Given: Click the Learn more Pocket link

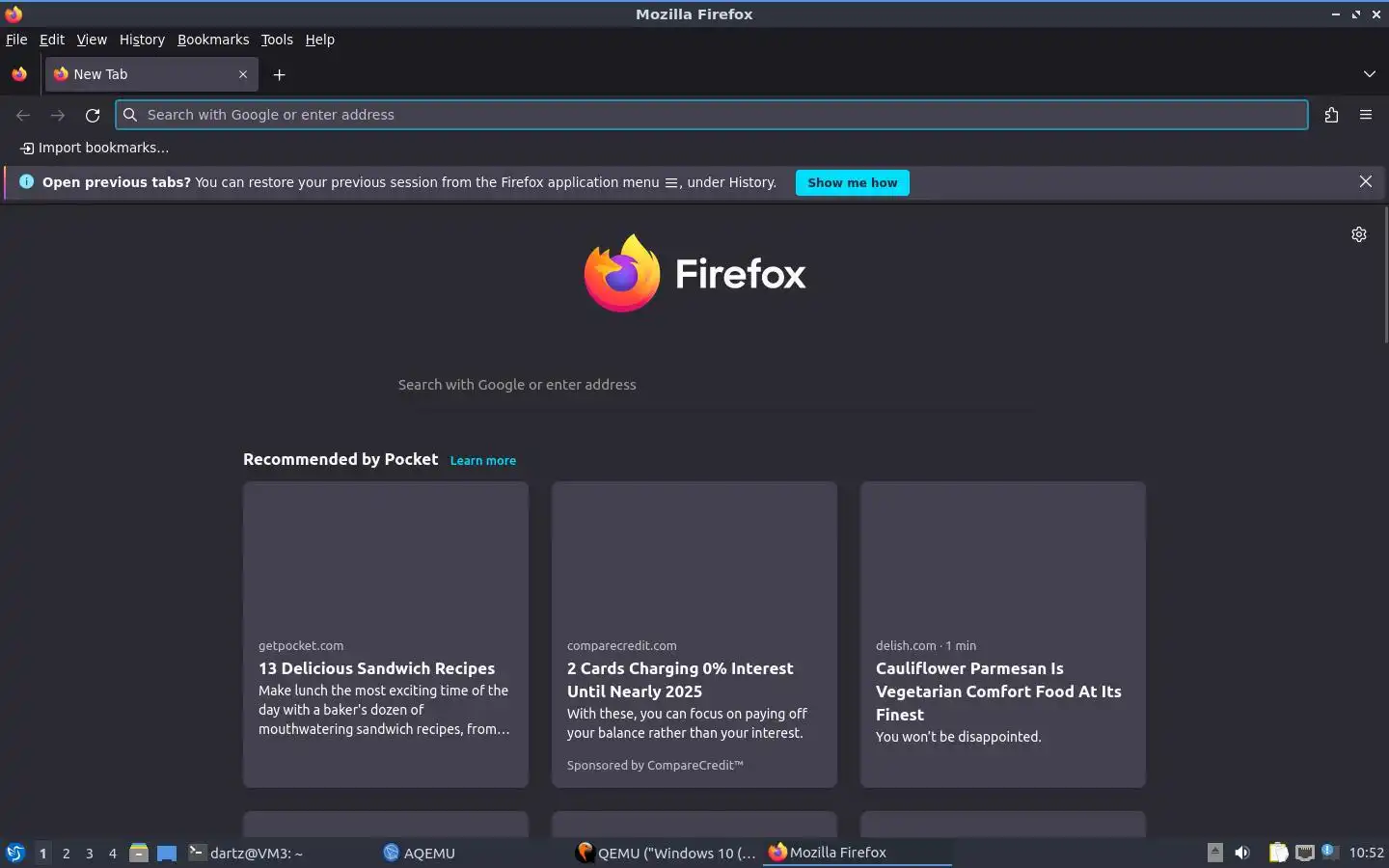Looking at the screenshot, I should coord(483,461).
